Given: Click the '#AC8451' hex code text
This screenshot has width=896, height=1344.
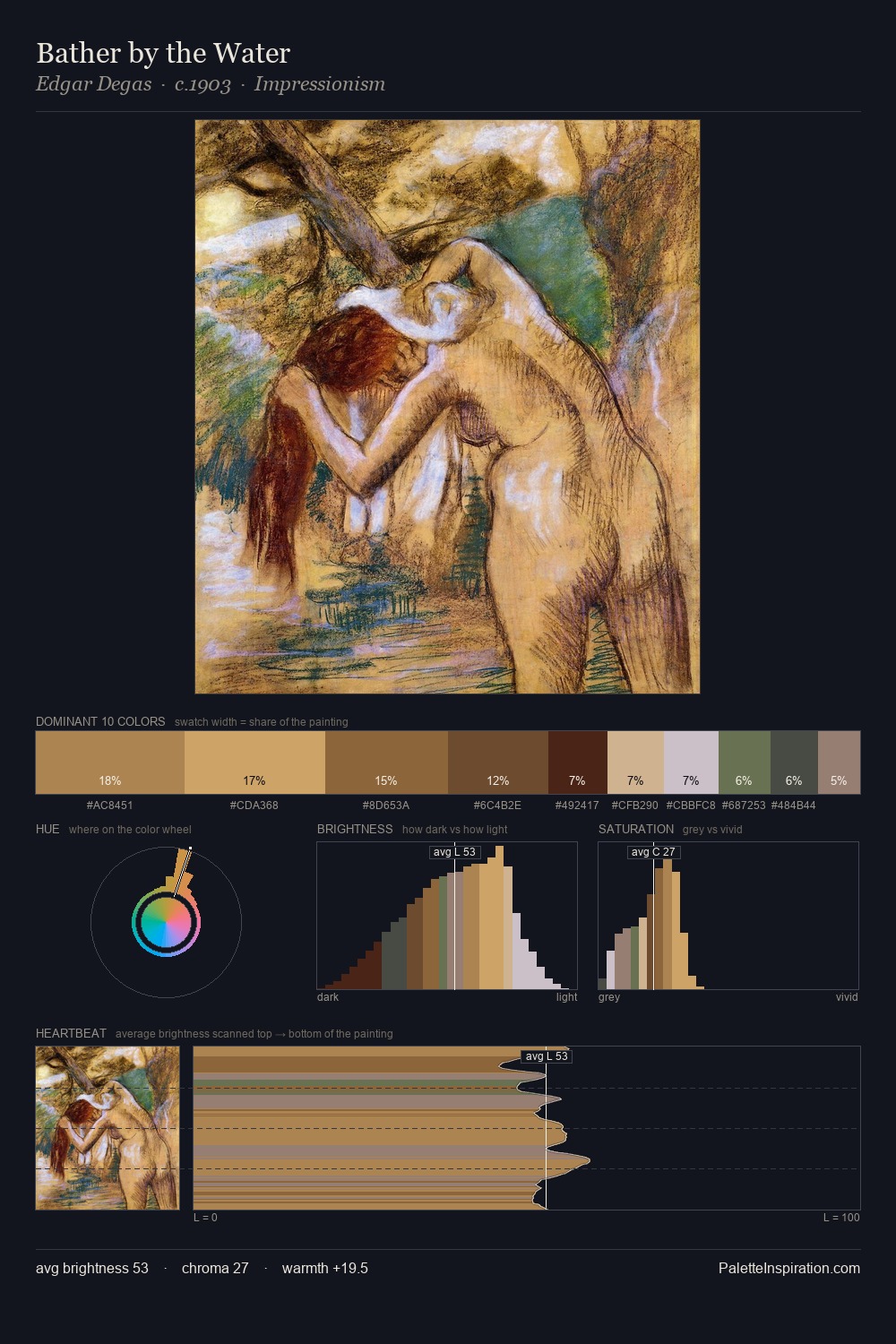Looking at the screenshot, I should coord(110,806).
